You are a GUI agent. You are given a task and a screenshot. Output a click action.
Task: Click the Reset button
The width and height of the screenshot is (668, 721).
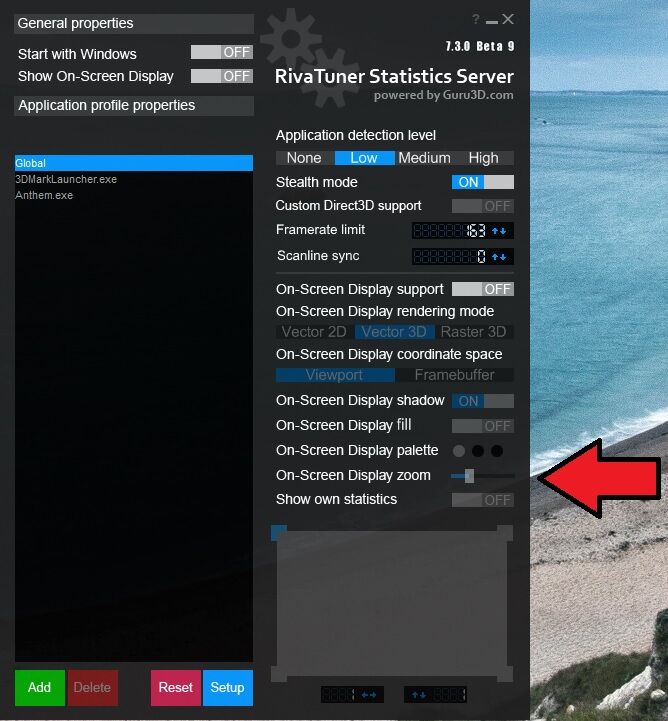click(176, 687)
